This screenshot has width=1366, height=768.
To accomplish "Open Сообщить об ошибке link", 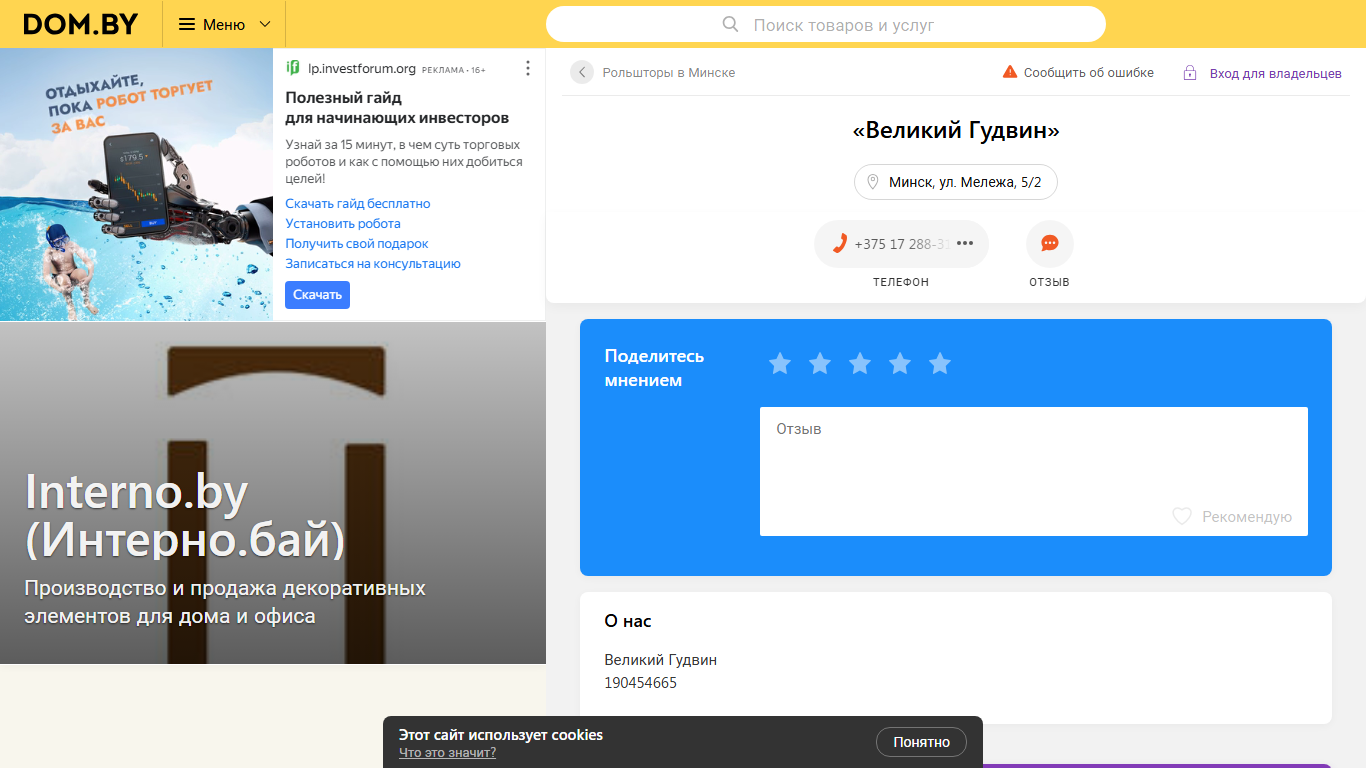I will tap(1088, 73).
